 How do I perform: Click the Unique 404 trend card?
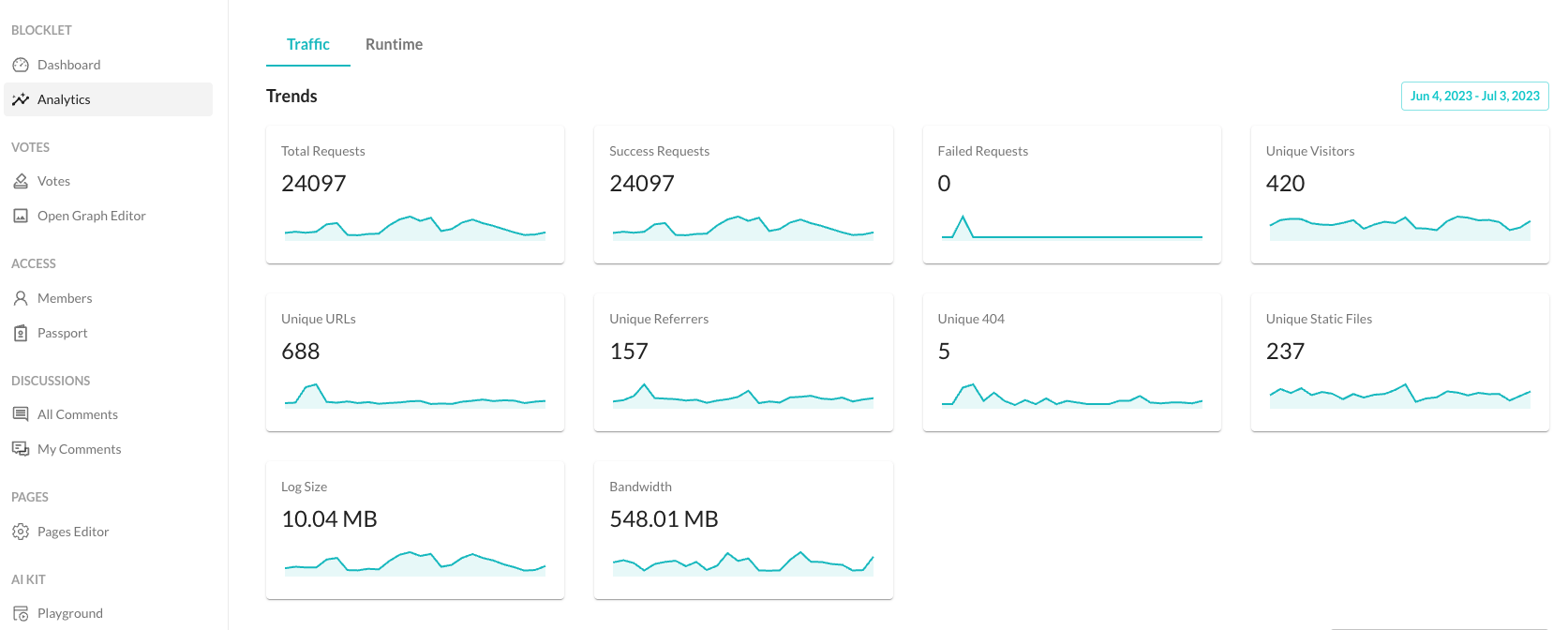click(1071, 362)
